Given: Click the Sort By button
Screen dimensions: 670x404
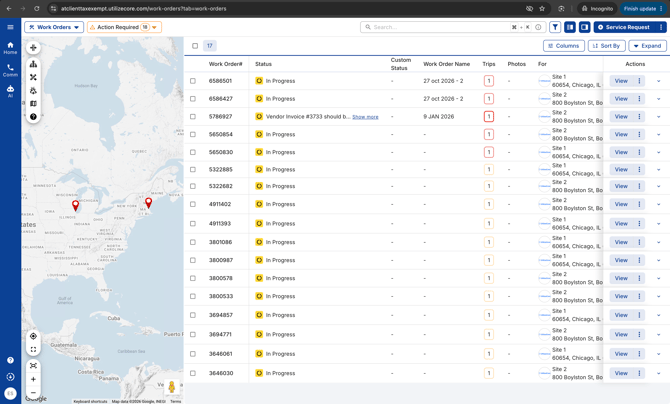Looking at the screenshot, I should point(606,46).
